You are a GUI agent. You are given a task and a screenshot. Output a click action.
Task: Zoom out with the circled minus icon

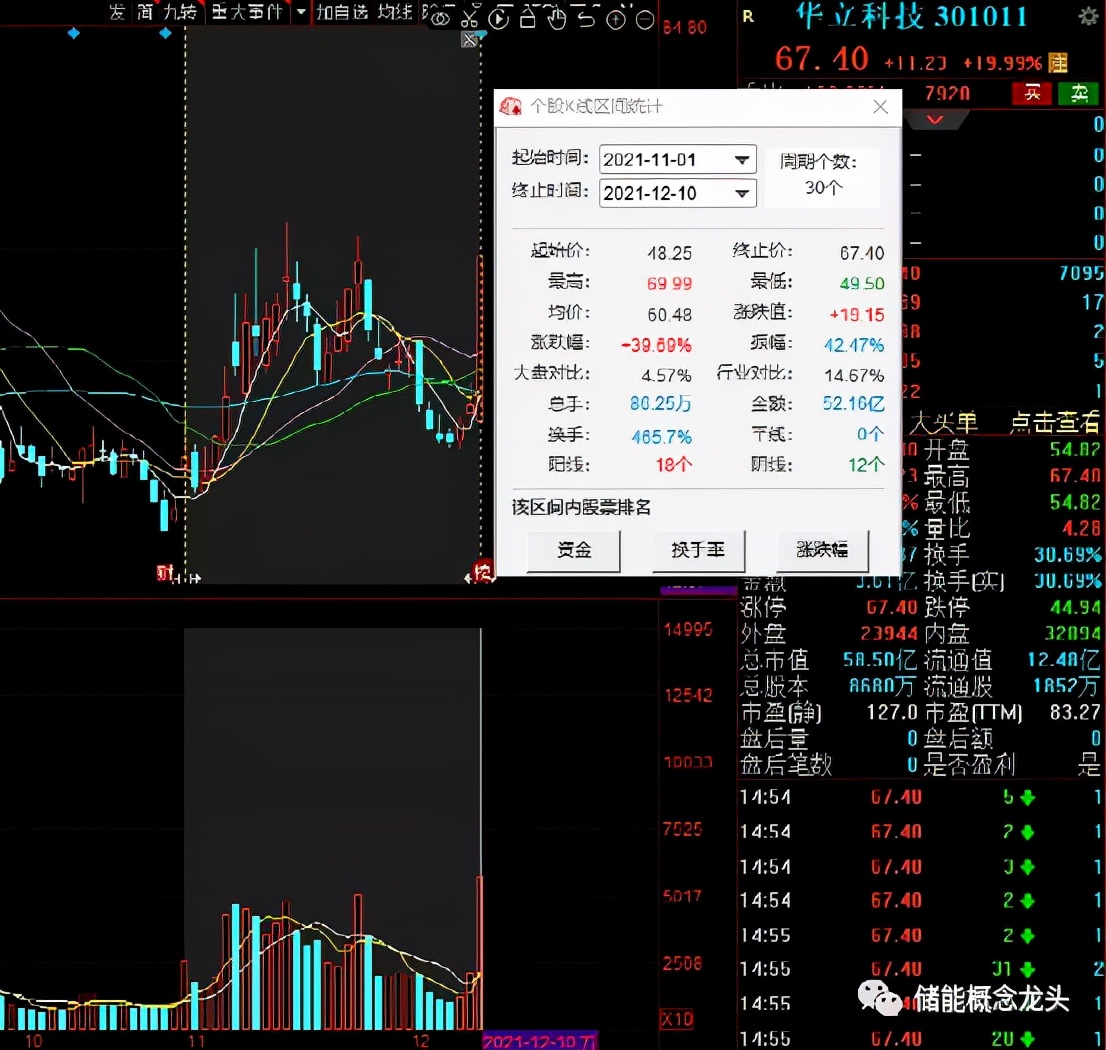click(646, 18)
